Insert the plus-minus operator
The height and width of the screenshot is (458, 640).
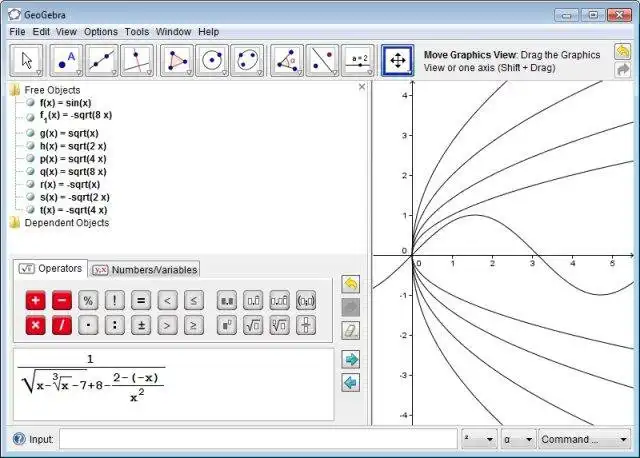click(x=141, y=325)
